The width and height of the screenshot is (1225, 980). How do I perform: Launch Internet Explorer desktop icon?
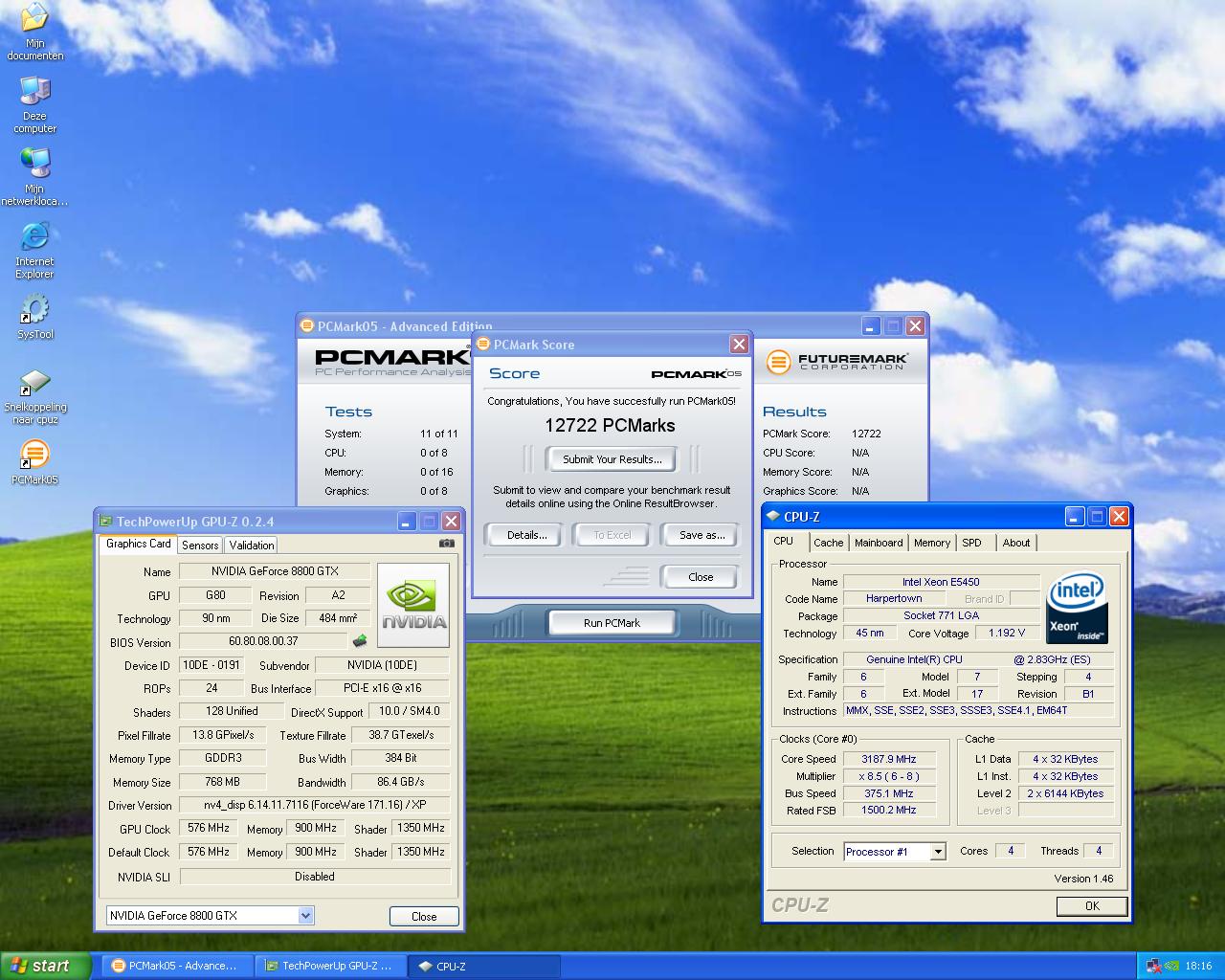(34, 250)
